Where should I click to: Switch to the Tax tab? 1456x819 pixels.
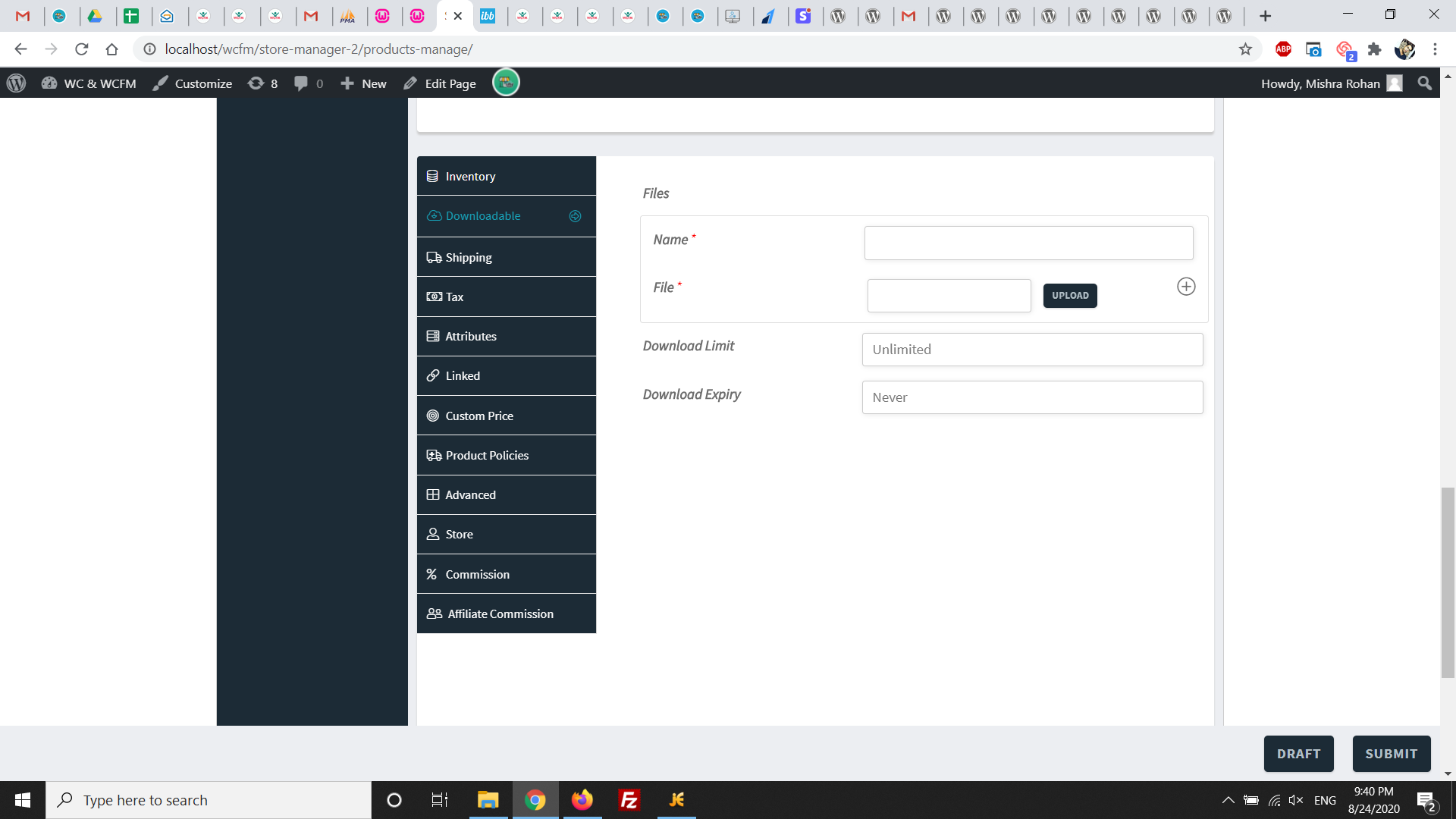(507, 297)
